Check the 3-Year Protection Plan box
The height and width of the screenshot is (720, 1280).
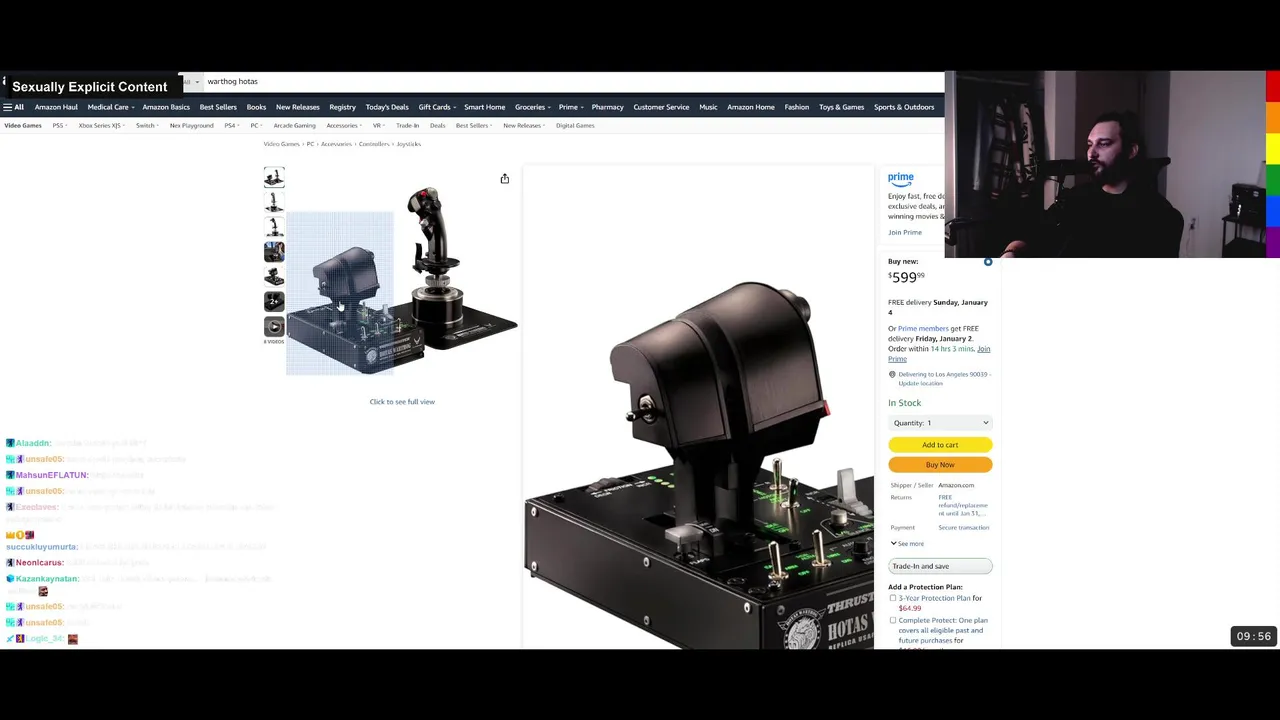point(893,598)
